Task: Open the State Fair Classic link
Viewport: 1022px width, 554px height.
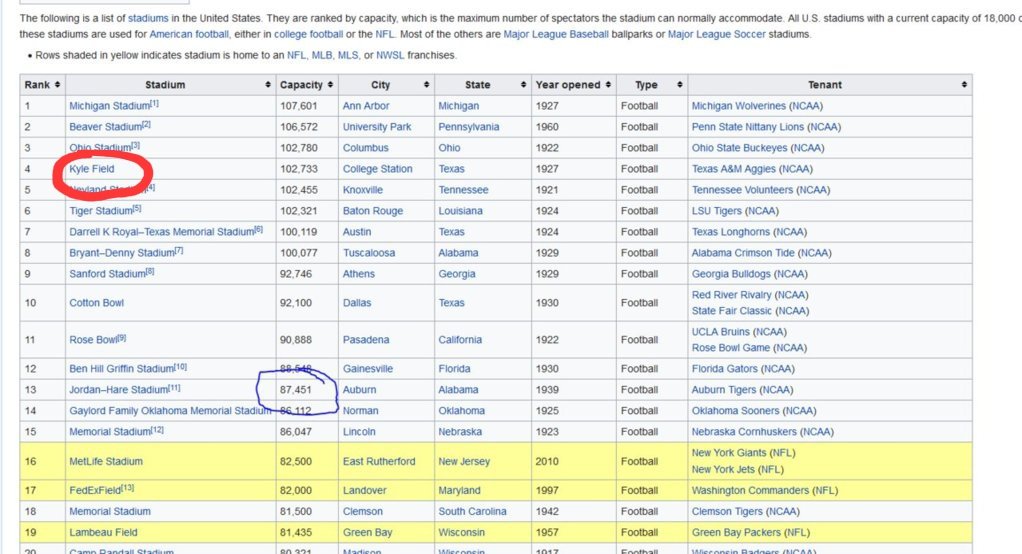Action: click(731, 311)
